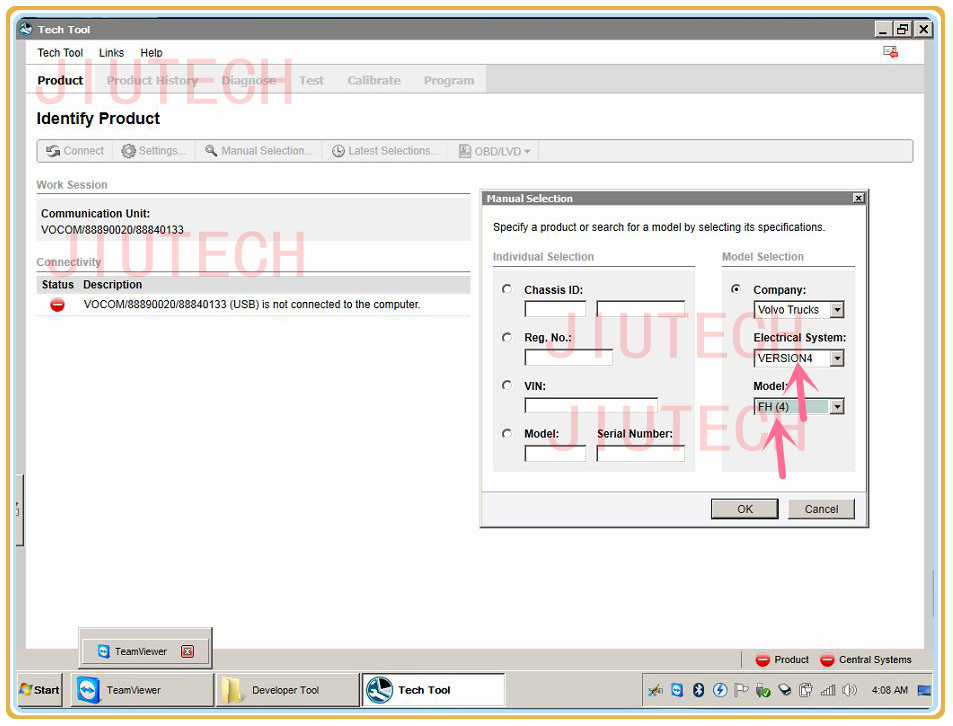Screen dimensions: 953x726
Task: Click the 4:08 AM clock
Action: click(889, 691)
